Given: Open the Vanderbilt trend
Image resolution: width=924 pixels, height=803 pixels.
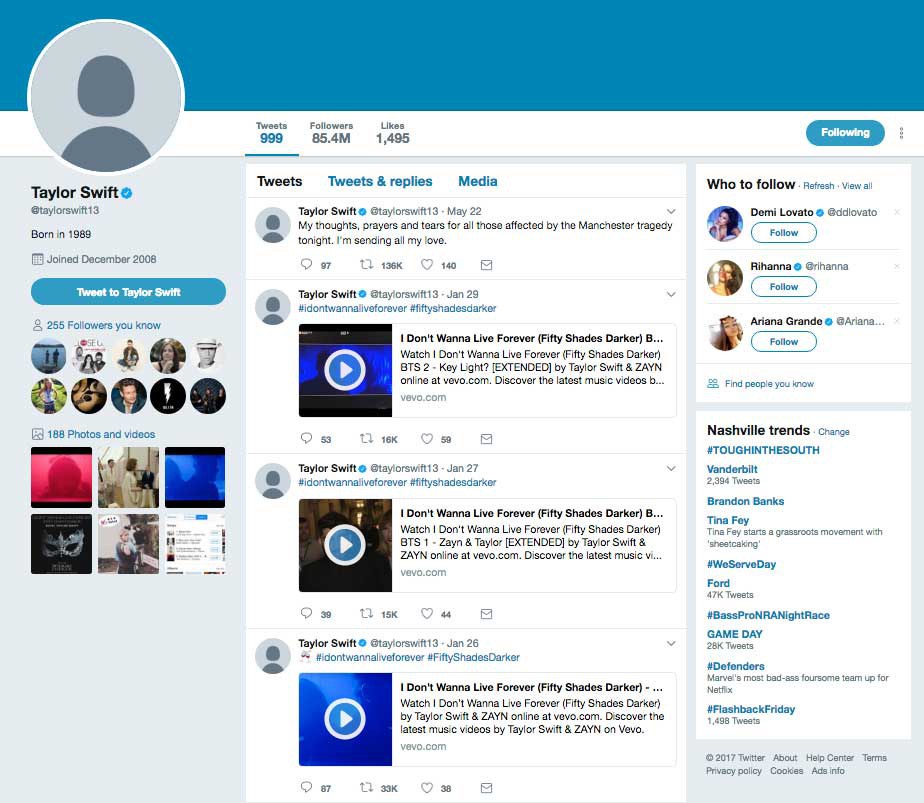Looking at the screenshot, I should tap(732, 469).
